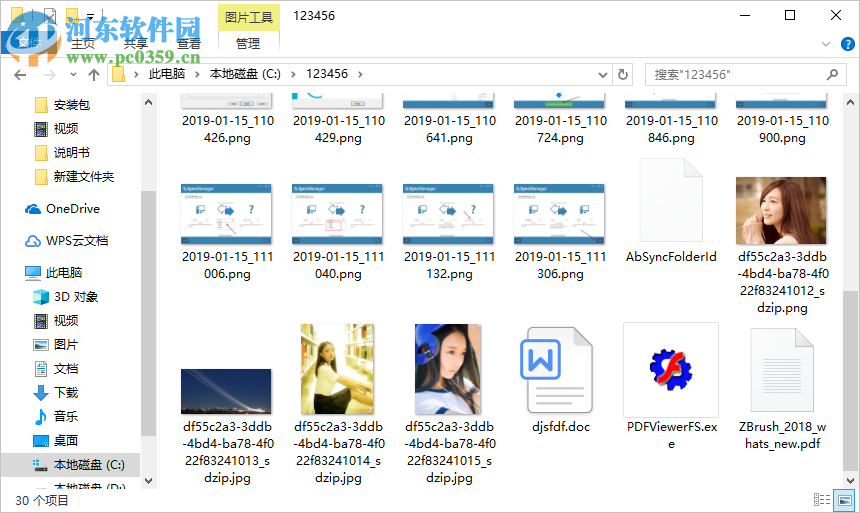The height and width of the screenshot is (513, 860).
Task: Open 音乐 in navigation pane
Action: point(66,416)
